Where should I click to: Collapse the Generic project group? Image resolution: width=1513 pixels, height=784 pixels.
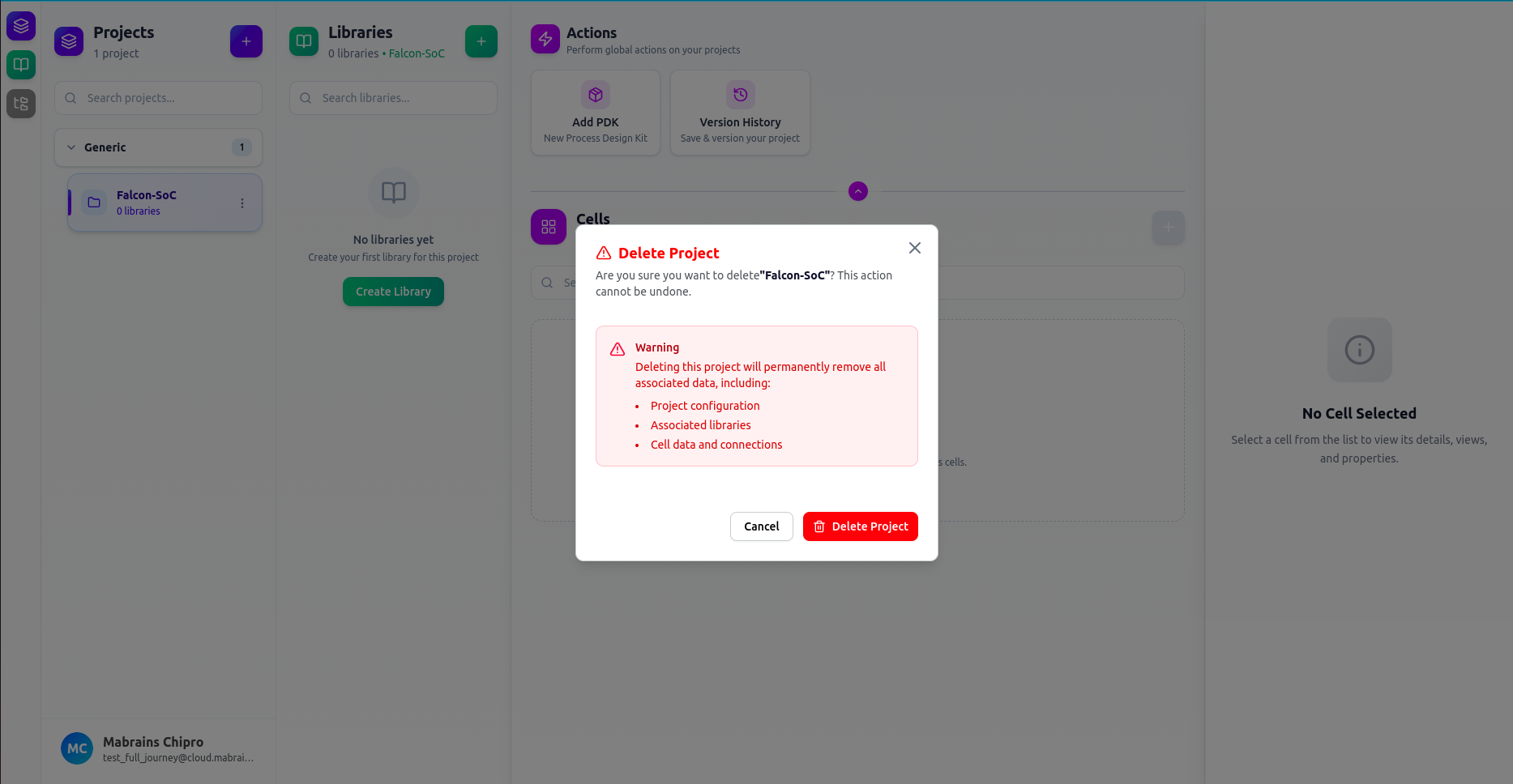tap(71, 147)
